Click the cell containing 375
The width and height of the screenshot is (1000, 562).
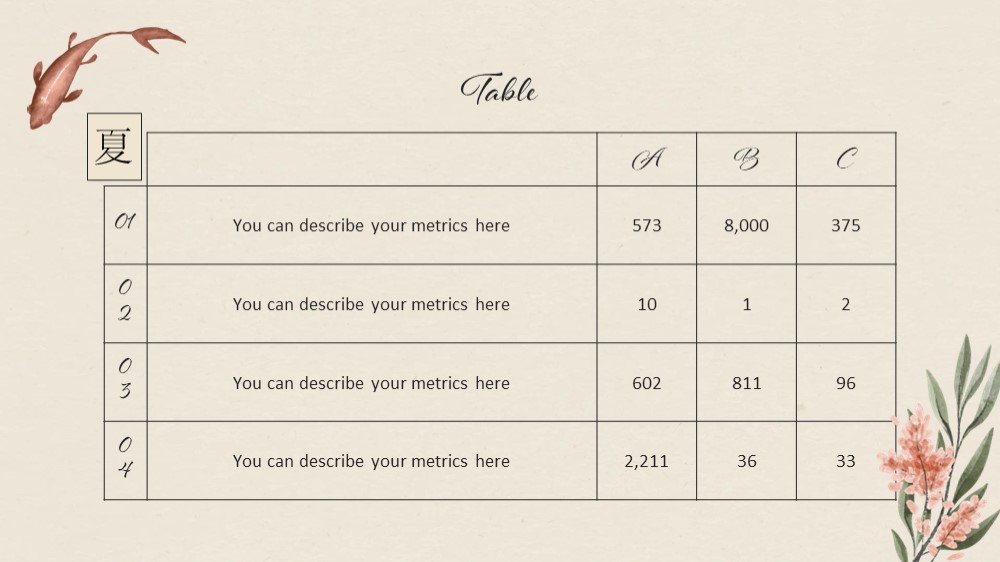(x=846, y=225)
